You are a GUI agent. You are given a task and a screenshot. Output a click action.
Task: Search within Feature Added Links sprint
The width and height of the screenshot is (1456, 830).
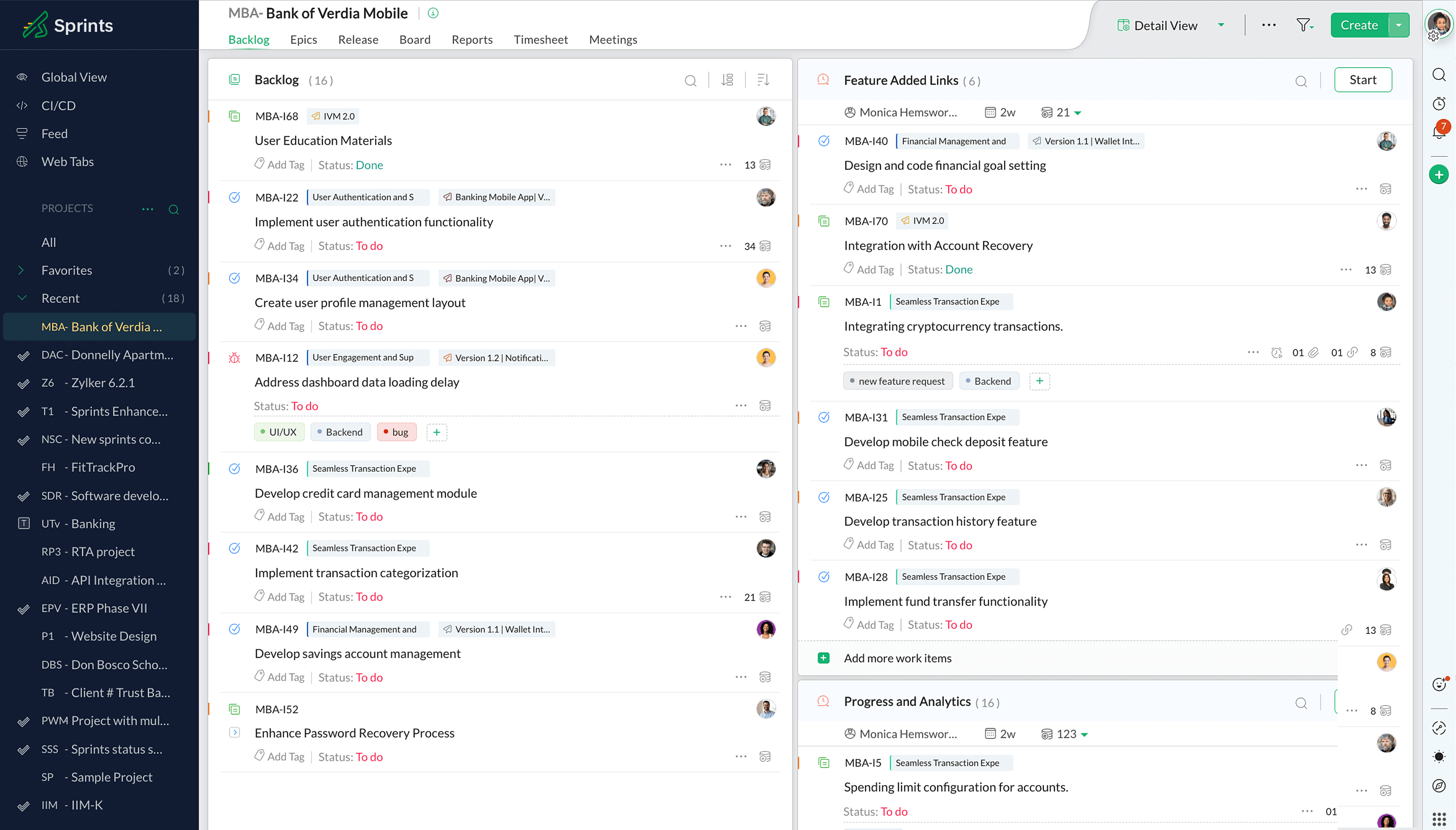coord(1301,81)
